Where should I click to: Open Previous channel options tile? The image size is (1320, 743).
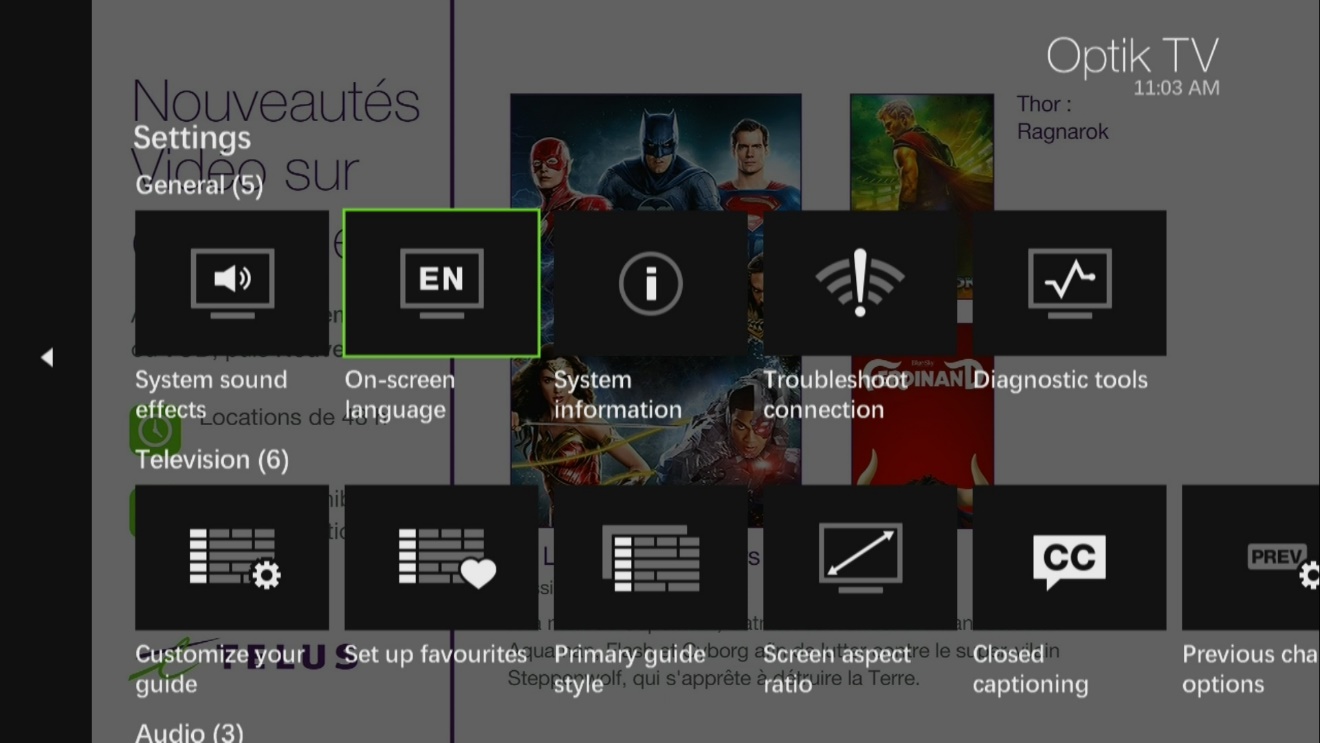click(x=1251, y=557)
